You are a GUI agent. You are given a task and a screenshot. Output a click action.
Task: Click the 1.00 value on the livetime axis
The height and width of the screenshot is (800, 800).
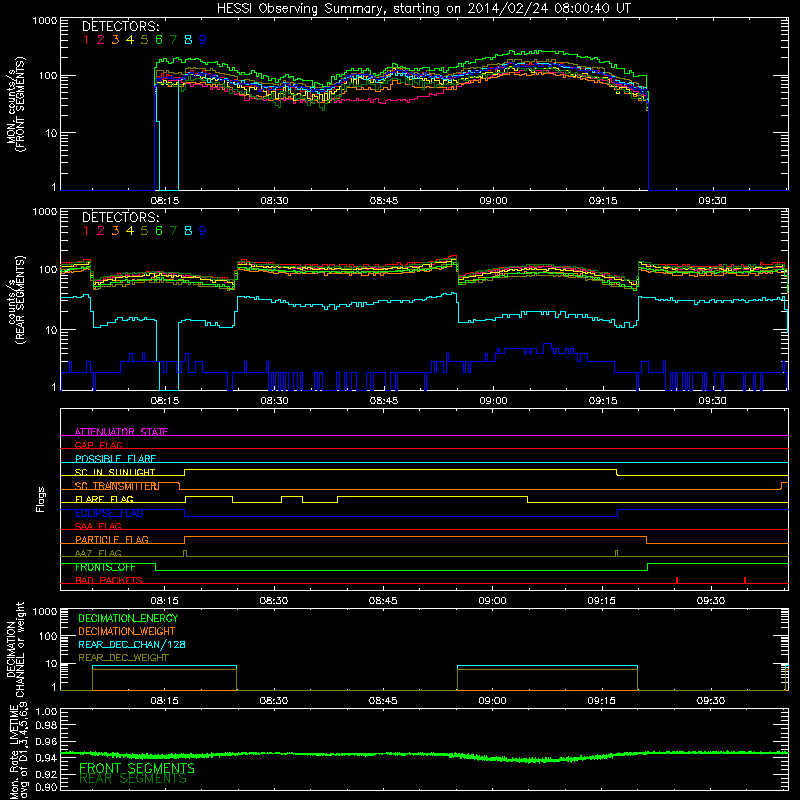(46, 711)
